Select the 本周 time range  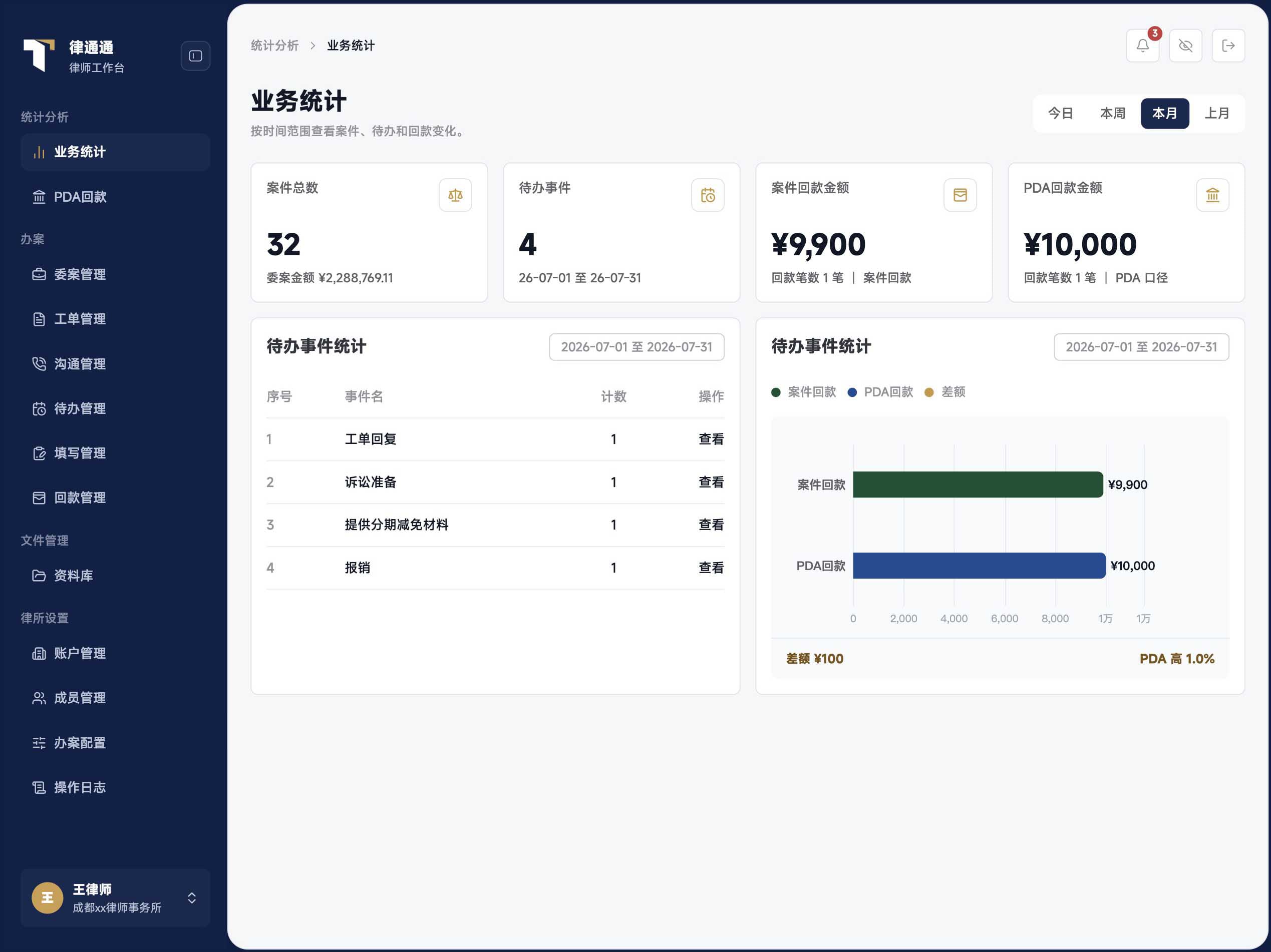pos(1112,114)
